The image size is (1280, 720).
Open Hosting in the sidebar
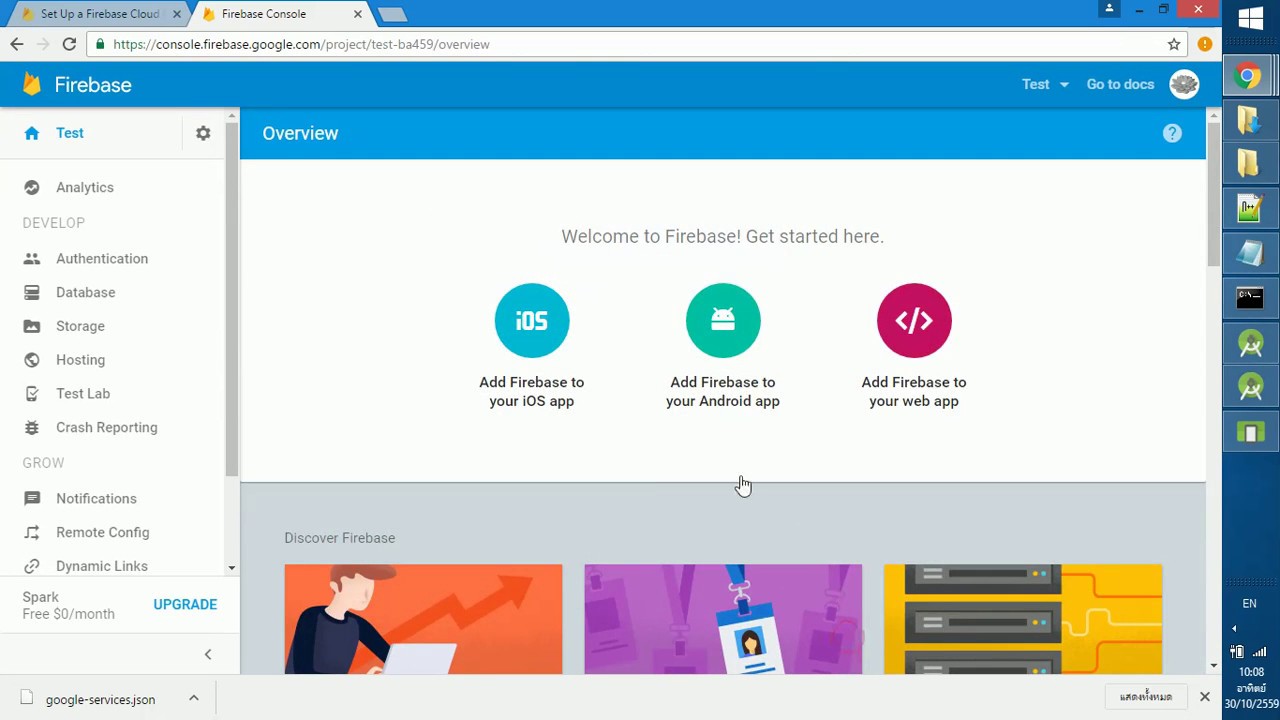point(80,360)
